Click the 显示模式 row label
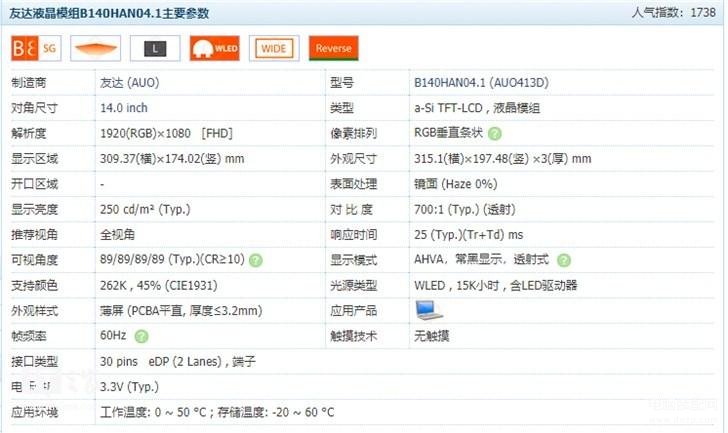This screenshot has width=728, height=433. pos(353,260)
